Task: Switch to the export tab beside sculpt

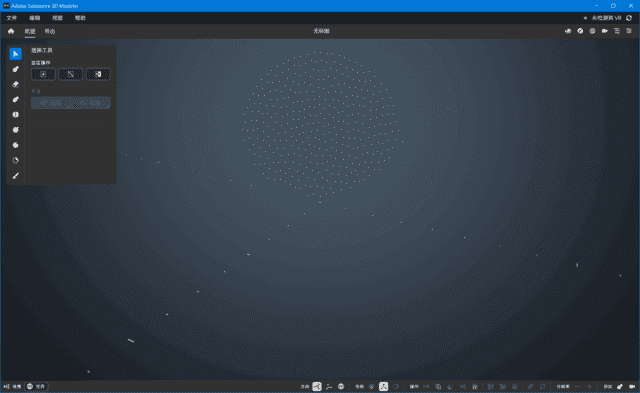Action: [50, 31]
